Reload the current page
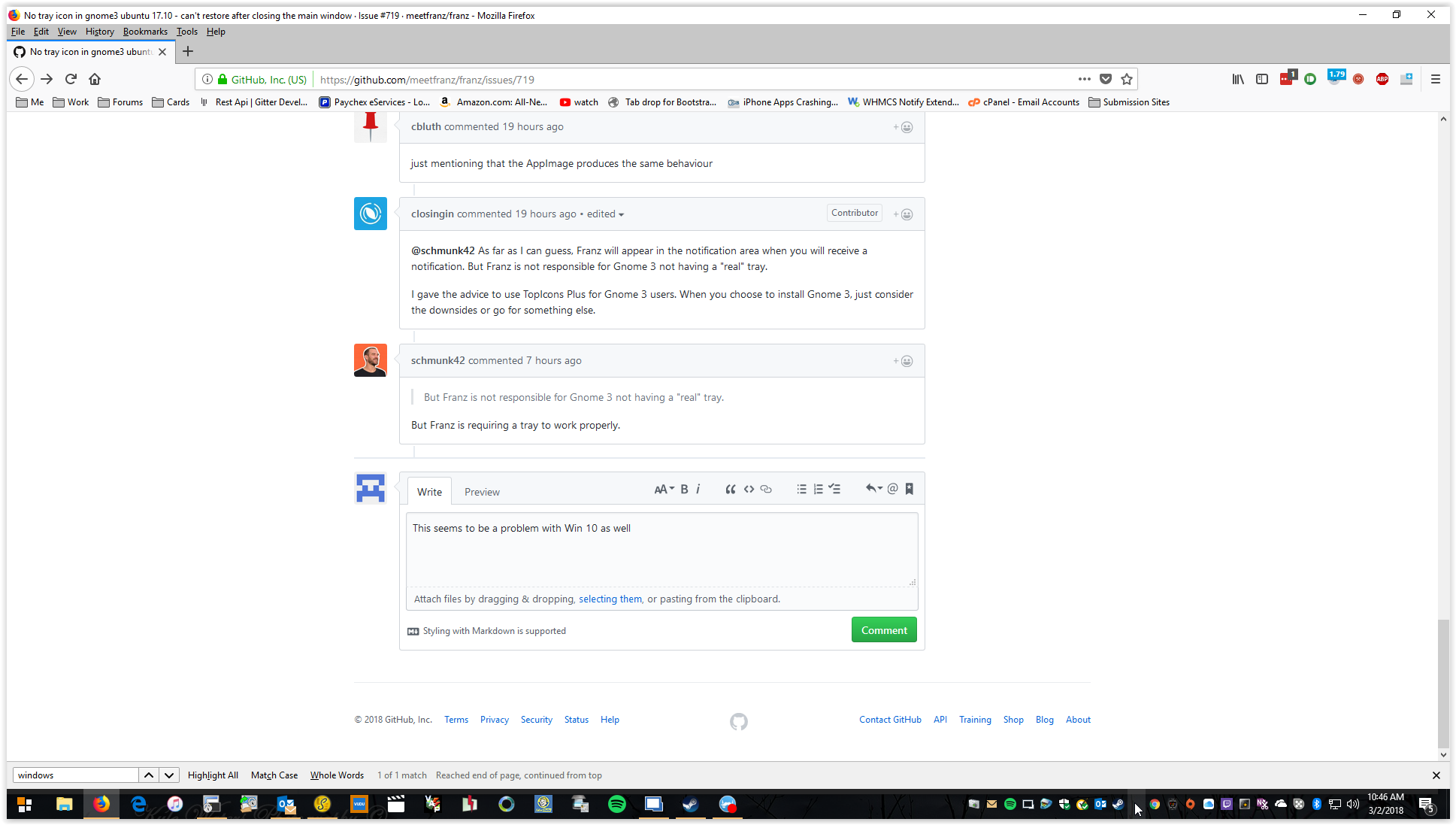 (71, 79)
